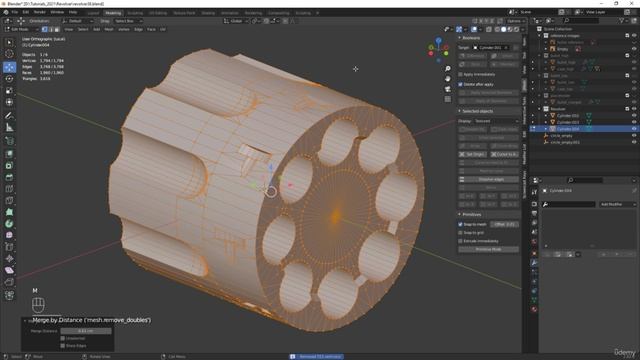Image resolution: width=640 pixels, height=360 pixels.
Task: Toggle Snap to mesh checkbox
Action: coord(460,224)
